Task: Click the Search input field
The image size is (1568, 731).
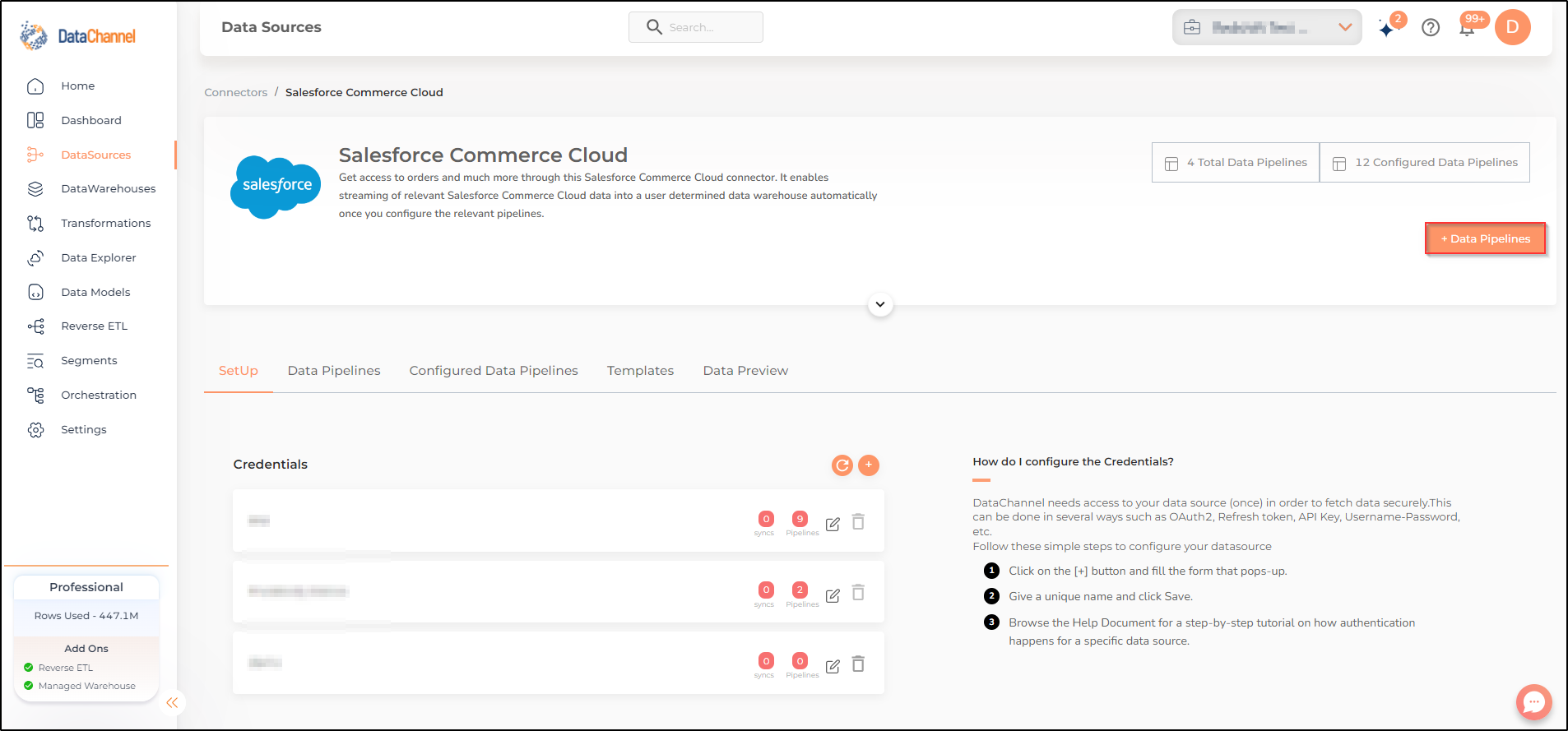Action: [696, 27]
